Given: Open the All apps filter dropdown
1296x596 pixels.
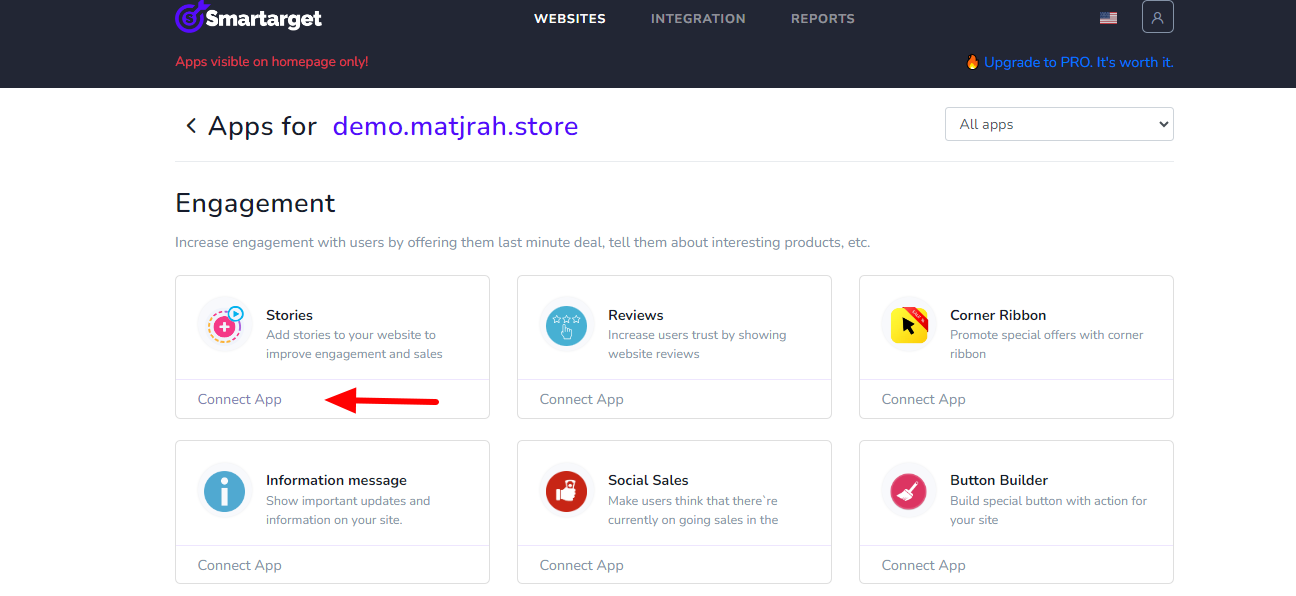Looking at the screenshot, I should coord(1059,124).
